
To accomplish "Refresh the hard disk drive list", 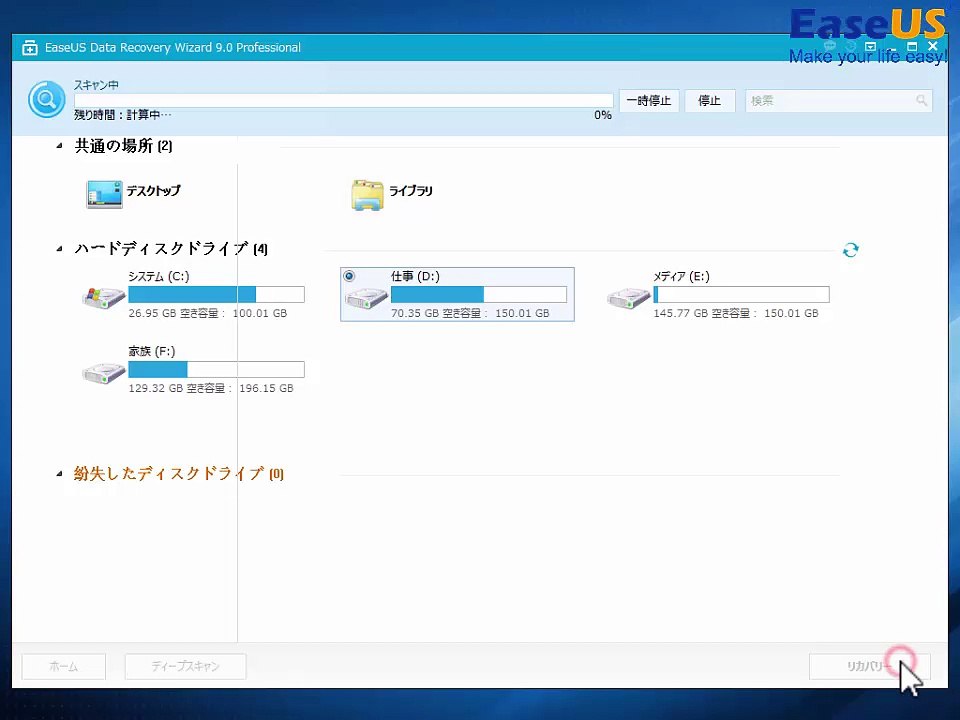I will coord(850,250).
